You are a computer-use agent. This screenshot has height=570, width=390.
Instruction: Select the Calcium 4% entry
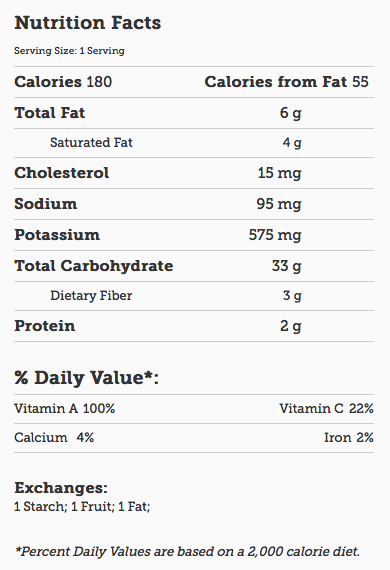[x=54, y=437]
